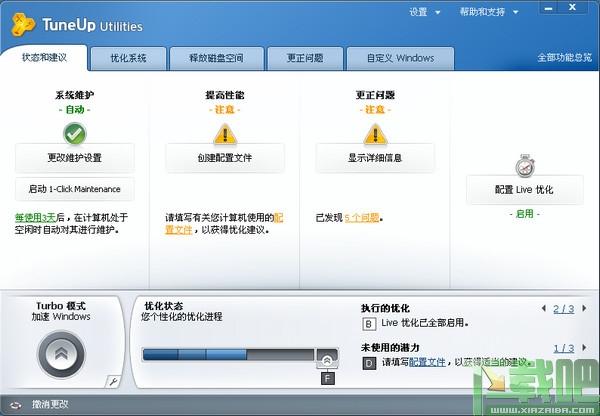The height and width of the screenshot is (416, 600).
Task: Click 创建配置文件 button
Action: (225, 158)
